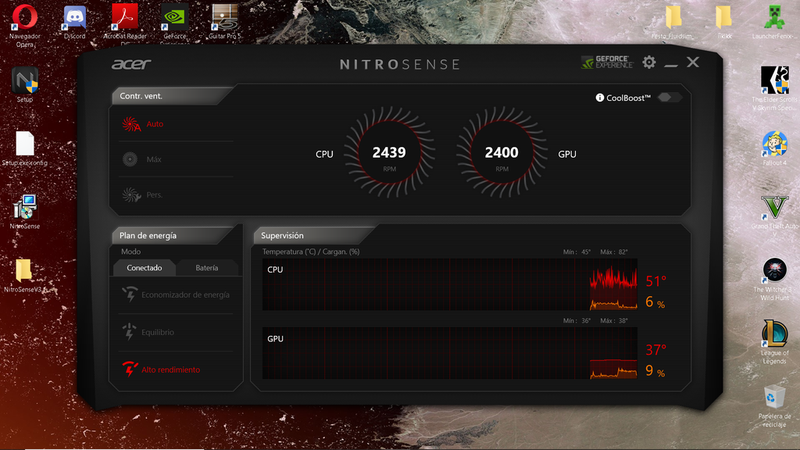Select the NitroSenseV3 folder on desktop
Image resolution: width=800 pixels, height=450 pixels.
click(23, 276)
